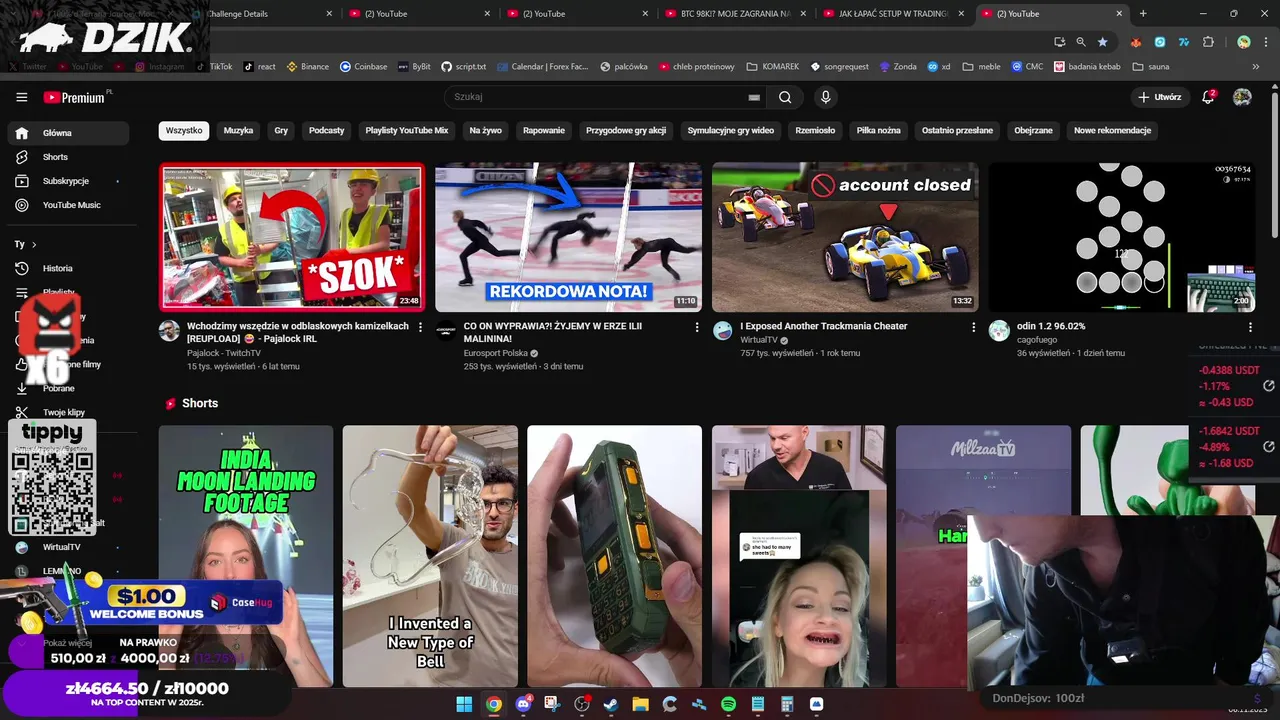Open File Explorer from the taskbar
This screenshot has height=720, width=1280.
(640, 704)
